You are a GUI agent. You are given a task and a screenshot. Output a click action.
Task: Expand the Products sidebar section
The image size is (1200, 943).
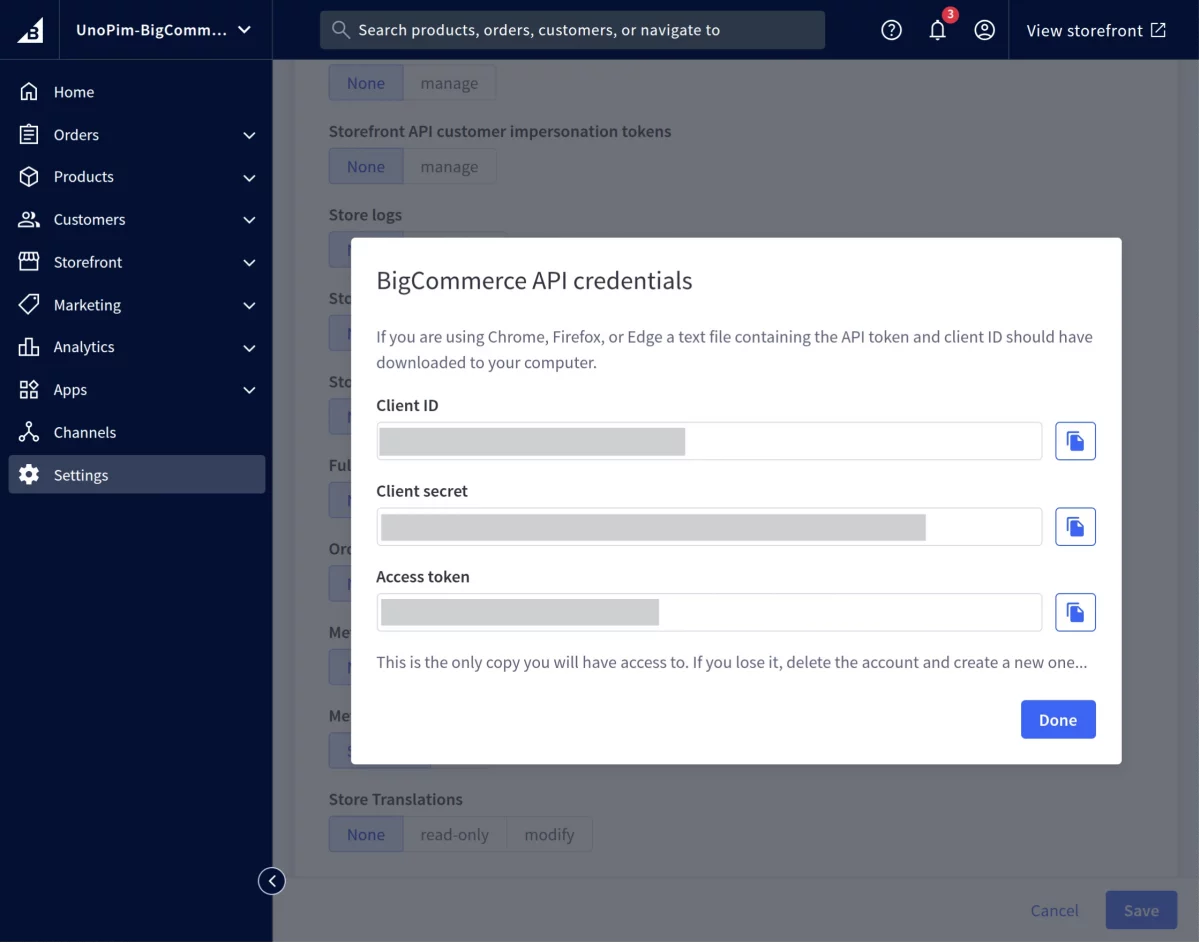click(83, 177)
